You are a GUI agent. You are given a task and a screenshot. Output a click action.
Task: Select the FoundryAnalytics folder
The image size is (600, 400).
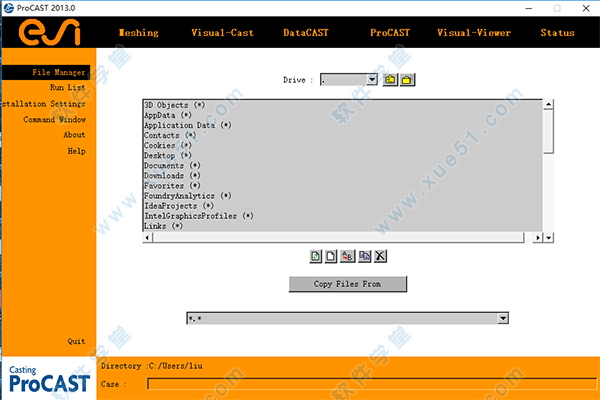188,196
